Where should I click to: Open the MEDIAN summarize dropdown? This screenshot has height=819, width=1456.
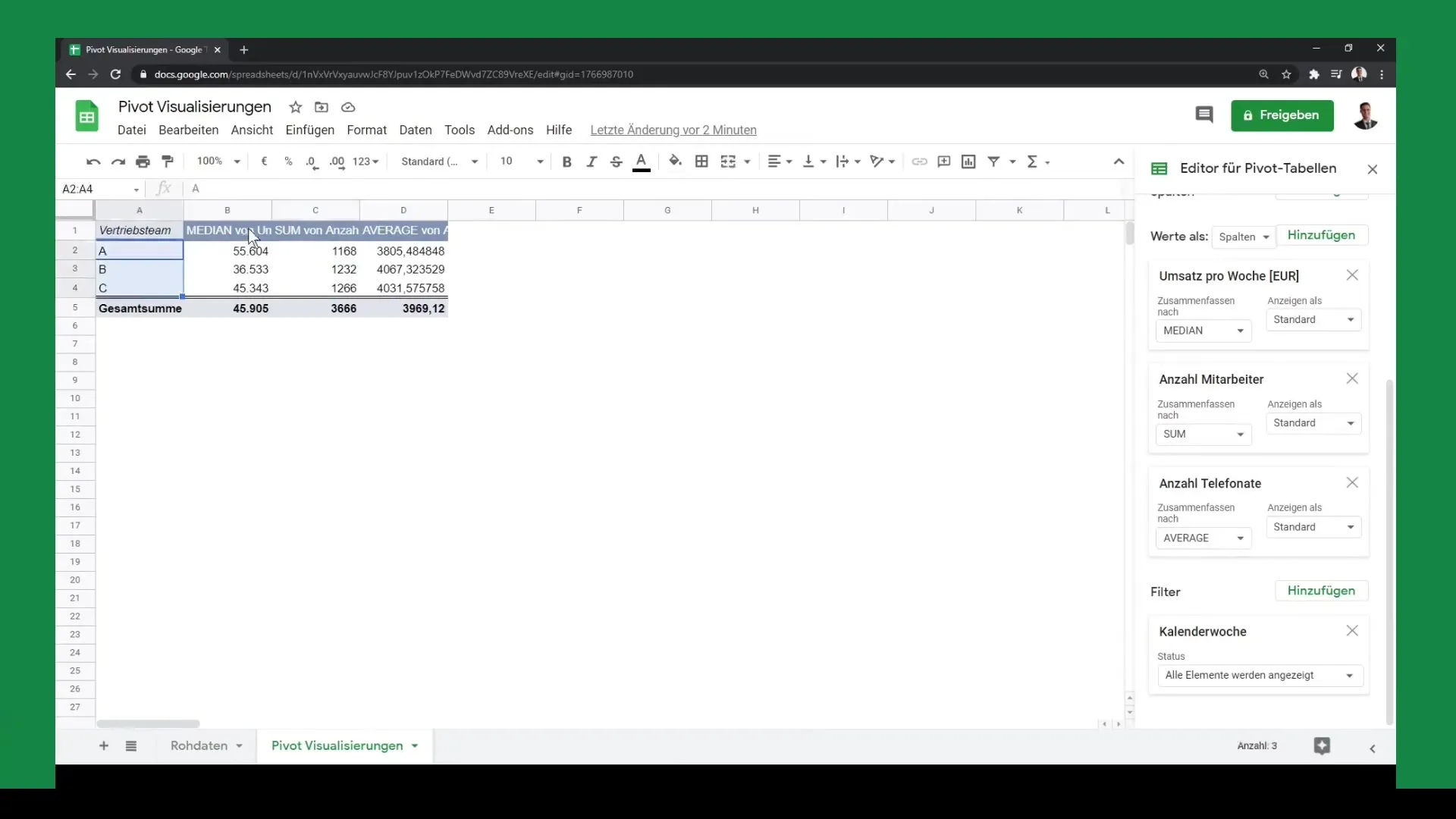point(1203,331)
